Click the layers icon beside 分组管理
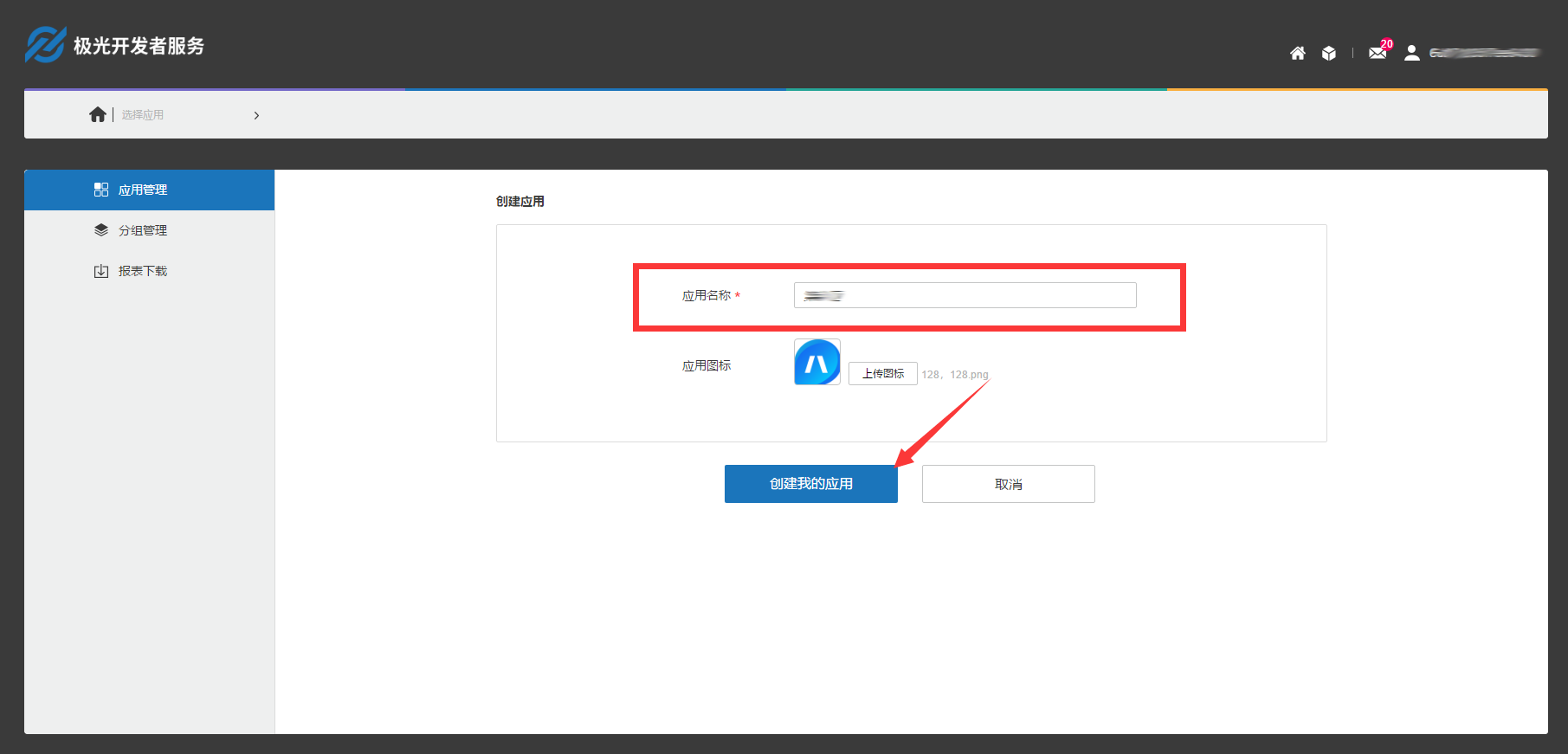Image resolution: width=1568 pixels, height=754 pixels. coord(101,230)
